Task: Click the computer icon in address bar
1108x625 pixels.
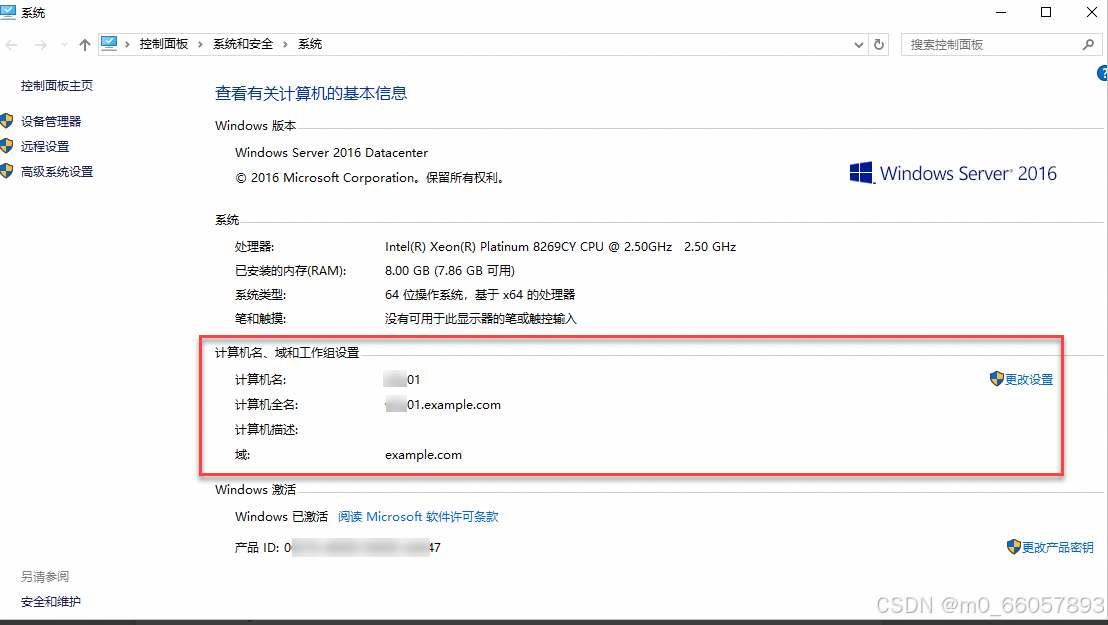Action: coord(109,44)
